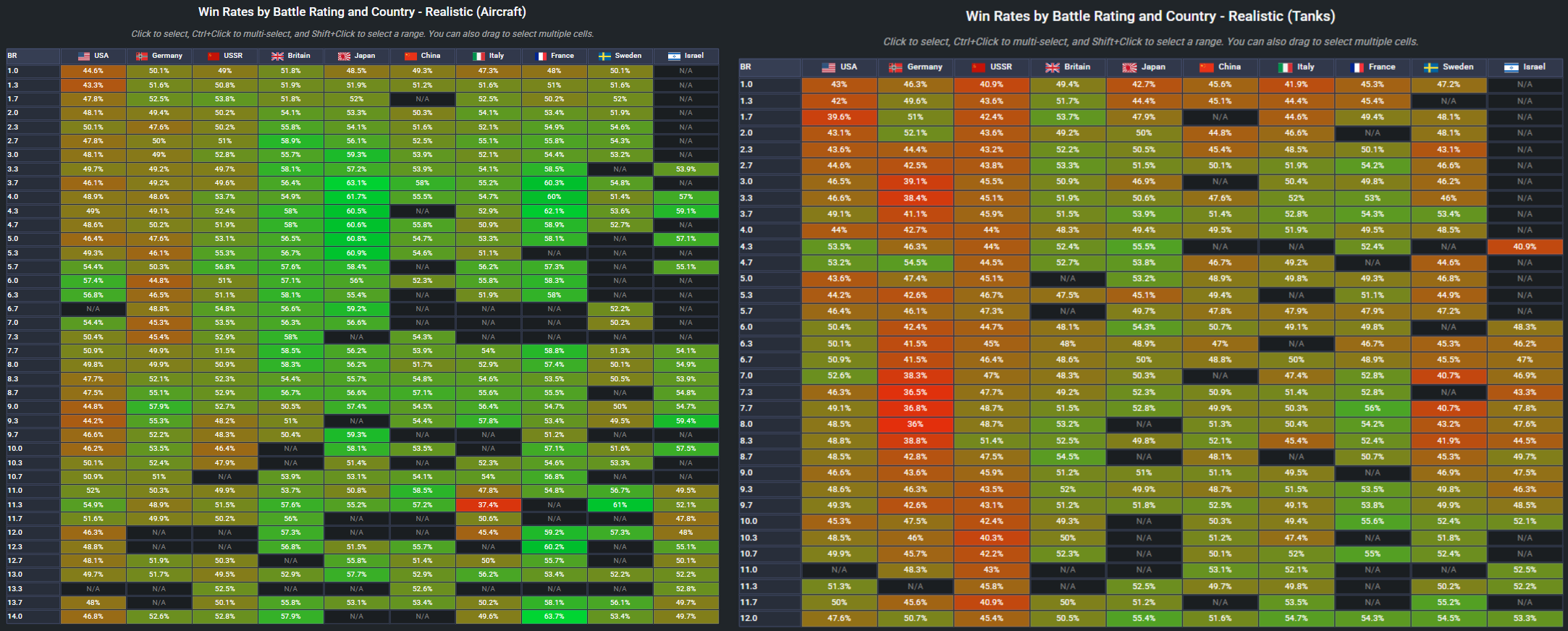Select France 55.6% cell at BR 10.0, Tanks
Viewport: 1568px width, 631px height.
coord(1372,521)
